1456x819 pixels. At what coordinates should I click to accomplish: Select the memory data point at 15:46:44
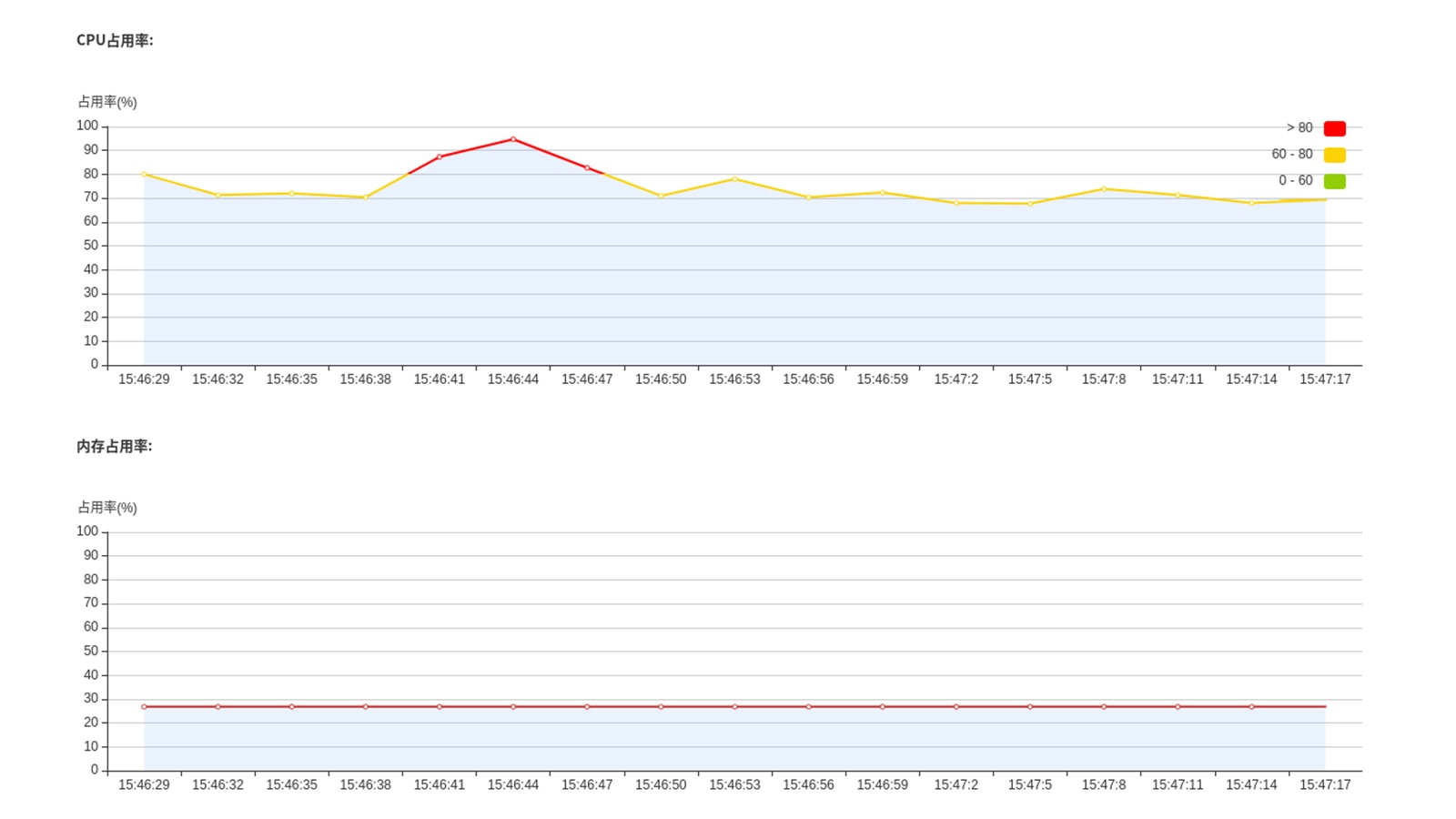click(513, 707)
